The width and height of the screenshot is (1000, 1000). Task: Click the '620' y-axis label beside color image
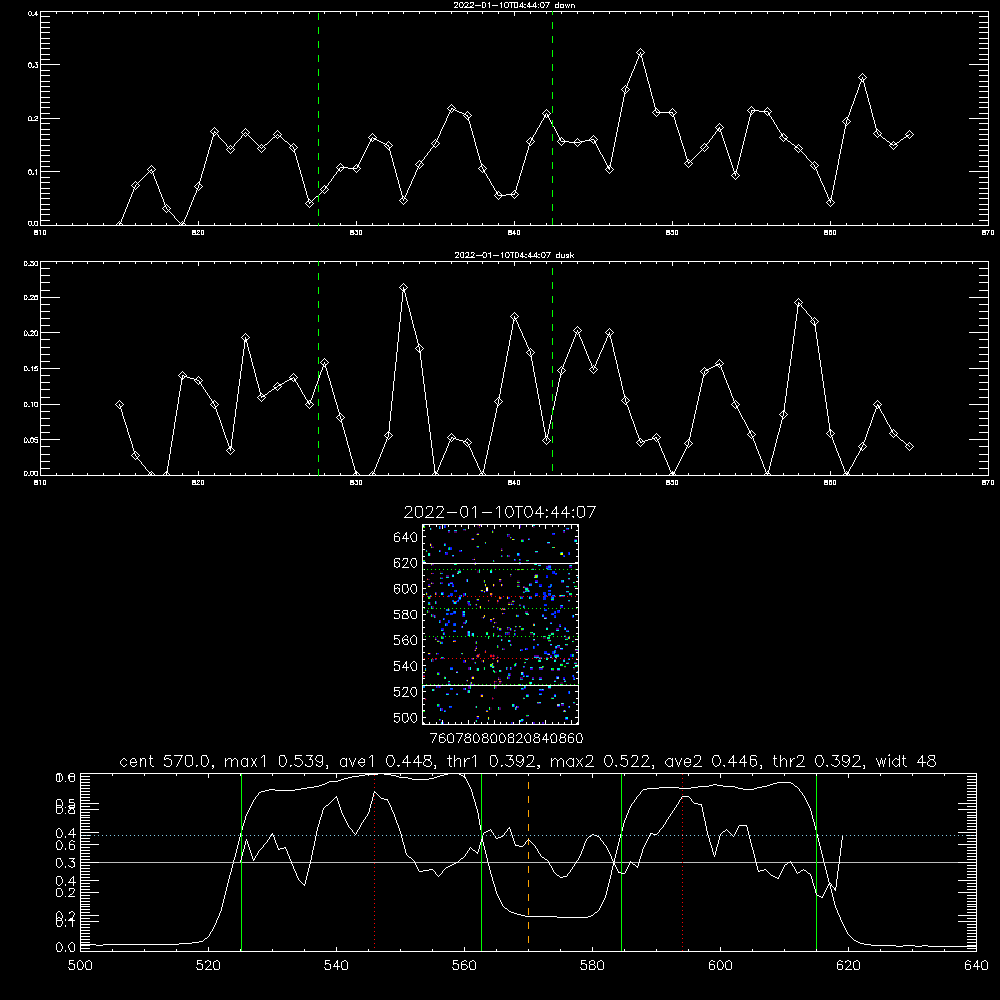point(406,563)
